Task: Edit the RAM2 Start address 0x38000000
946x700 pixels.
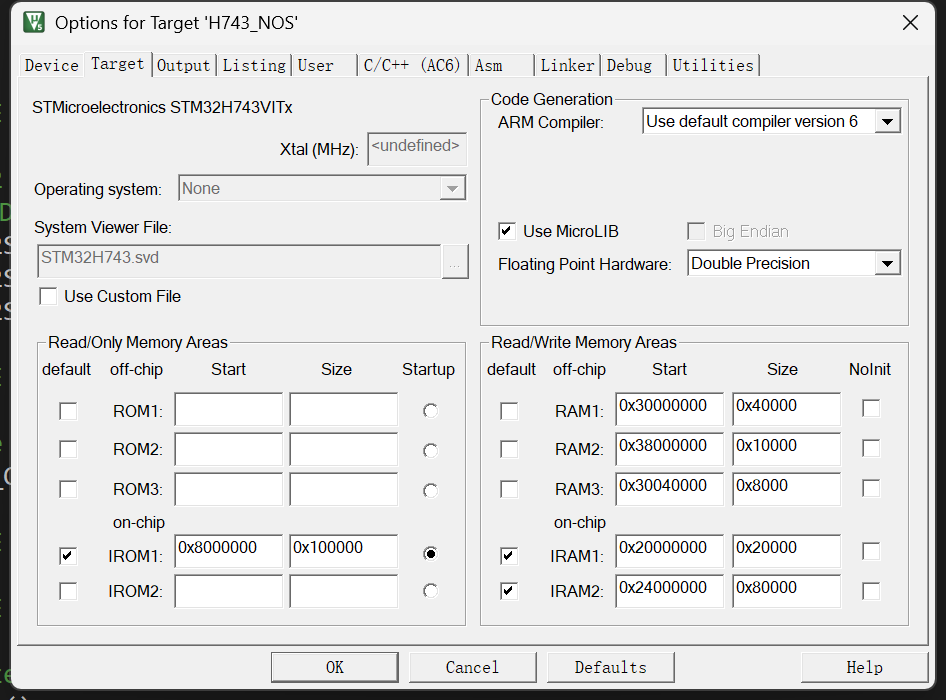Action: [x=670, y=449]
